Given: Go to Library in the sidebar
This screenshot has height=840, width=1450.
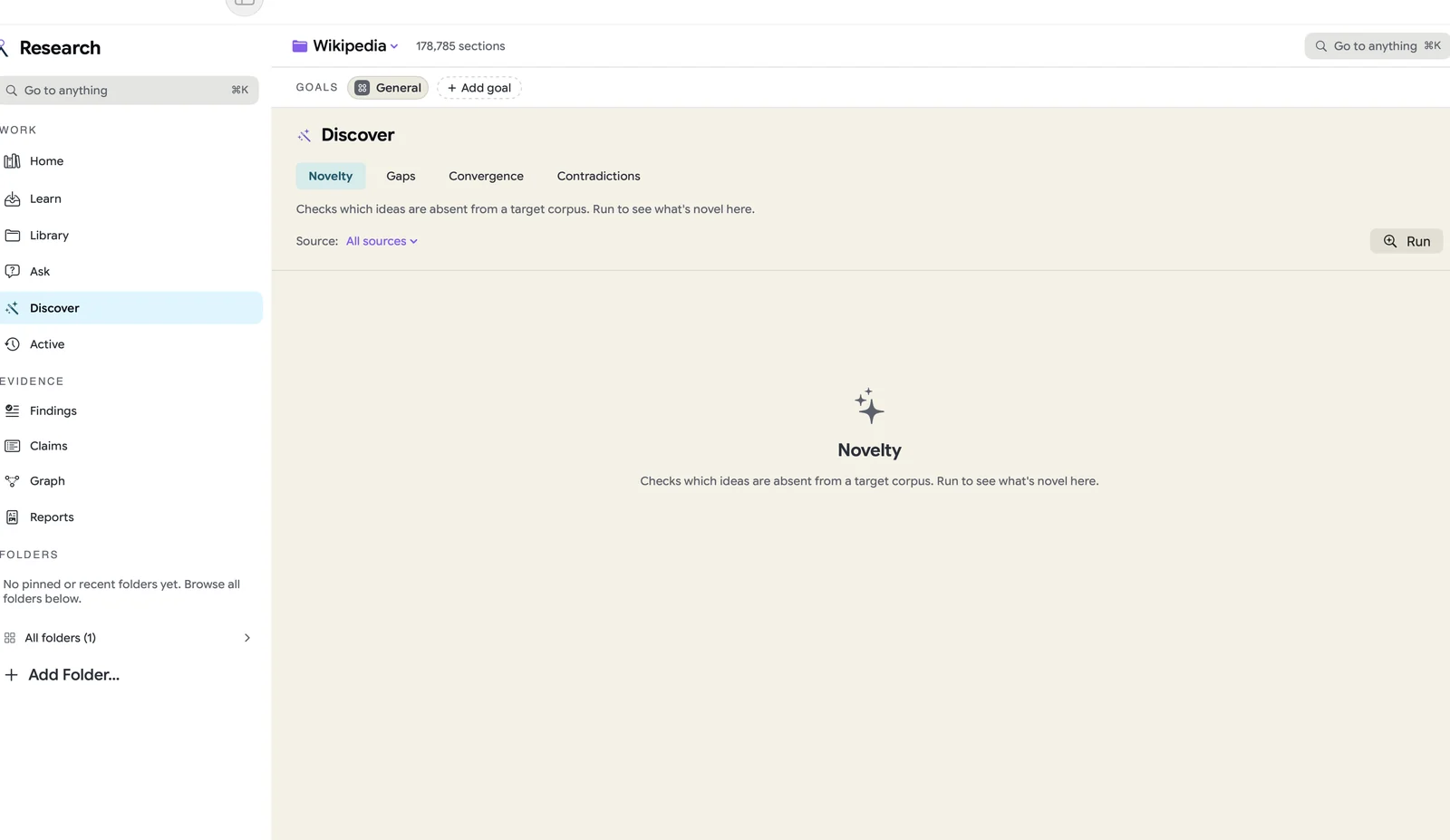Looking at the screenshot, I should click(x=130, y=236).
